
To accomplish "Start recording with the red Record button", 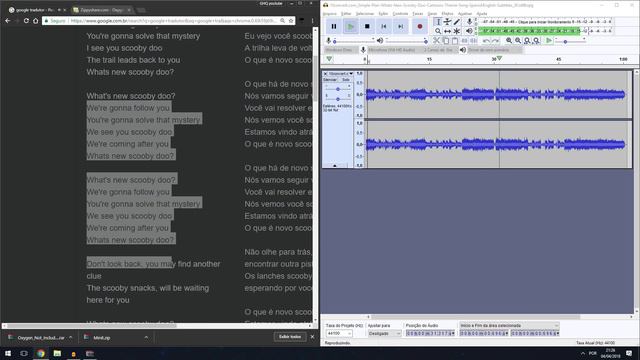I will point(420,27).
